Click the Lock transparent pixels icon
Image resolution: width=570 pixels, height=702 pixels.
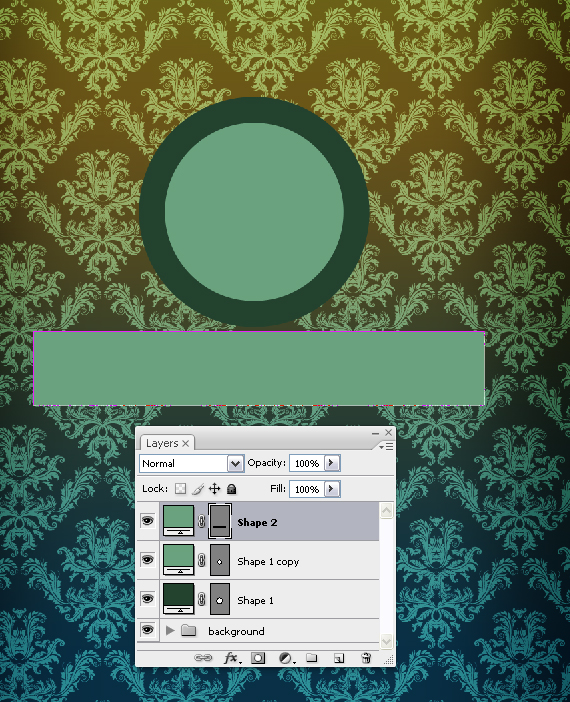pyautogui.click(x=180, y=488)
